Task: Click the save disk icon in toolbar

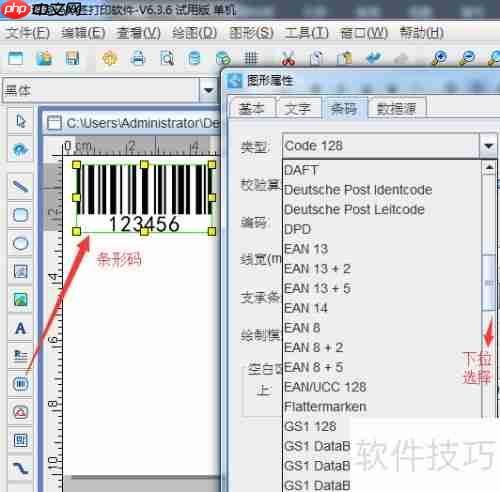Action: point(72,58)
